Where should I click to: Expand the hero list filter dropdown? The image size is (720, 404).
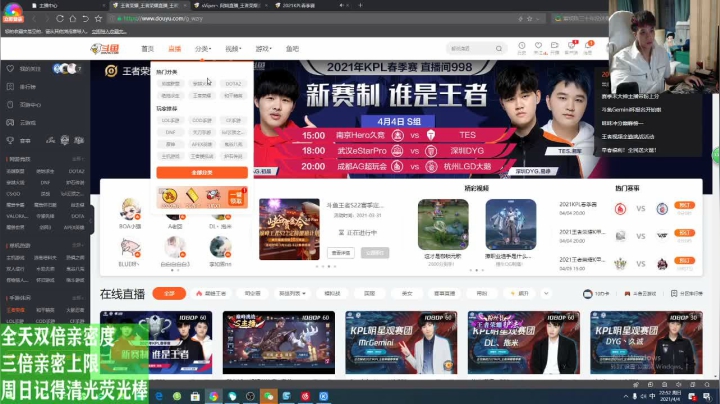pyautogui.click(x=292, y=293)
